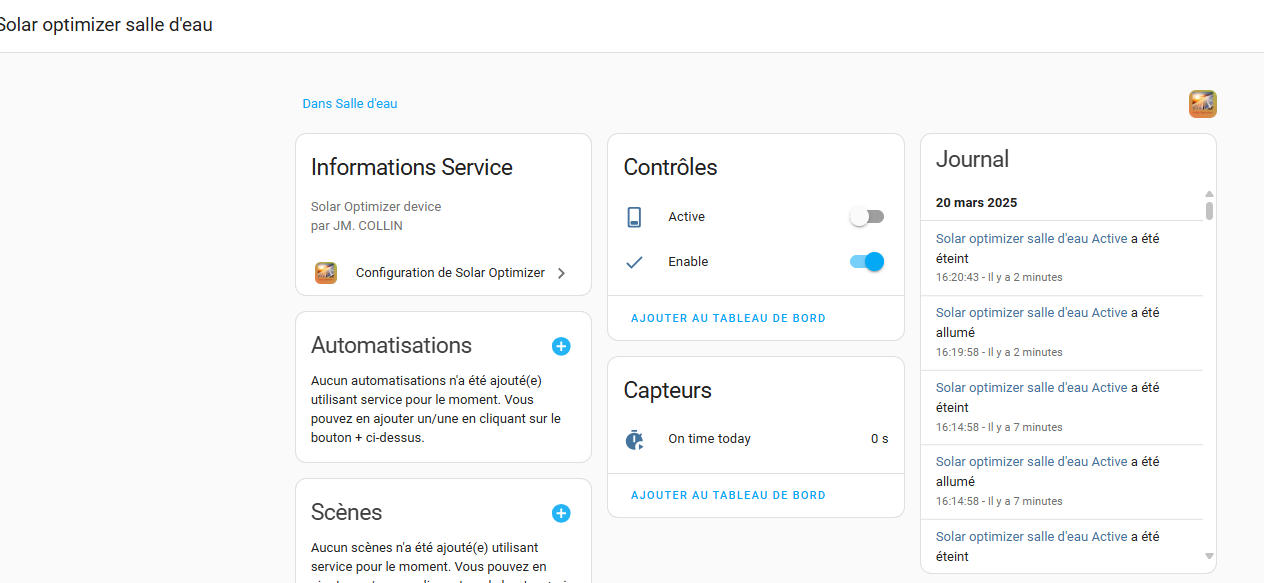Click the Automatisations heading

pos(391,346)
